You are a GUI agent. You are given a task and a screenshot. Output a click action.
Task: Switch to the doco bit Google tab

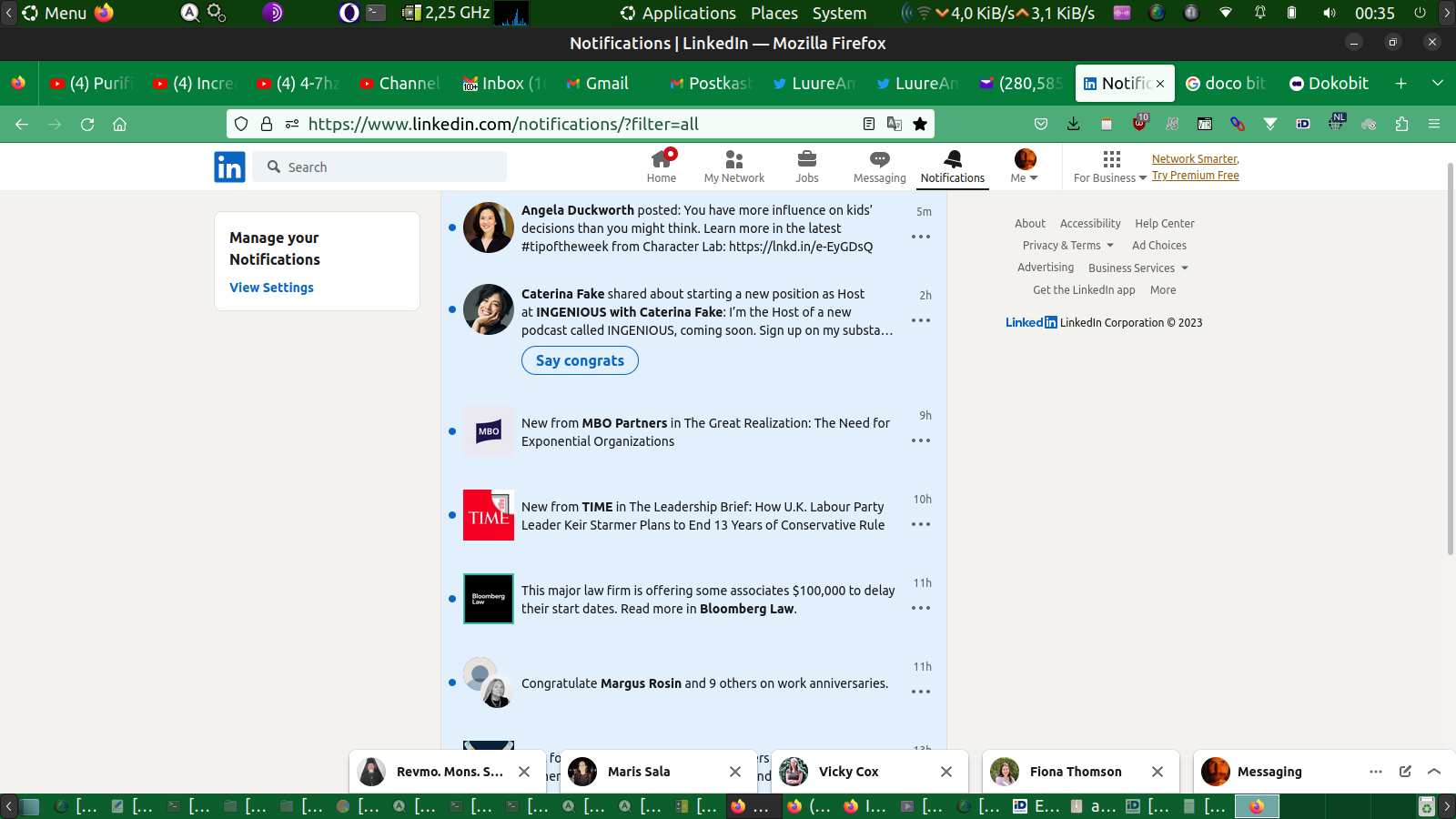[1227, 84]
